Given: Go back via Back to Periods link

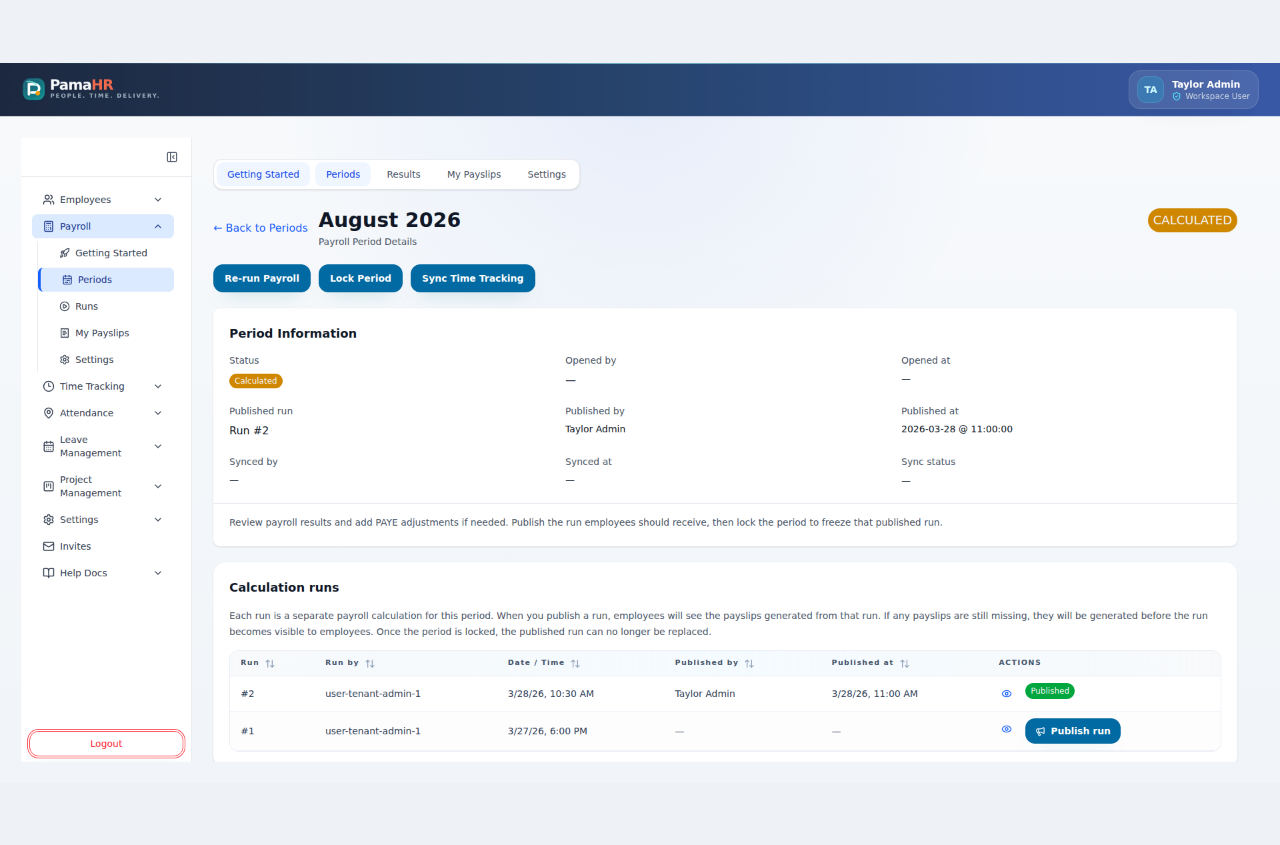Looking at the screenshot, I should coord(260,228).
